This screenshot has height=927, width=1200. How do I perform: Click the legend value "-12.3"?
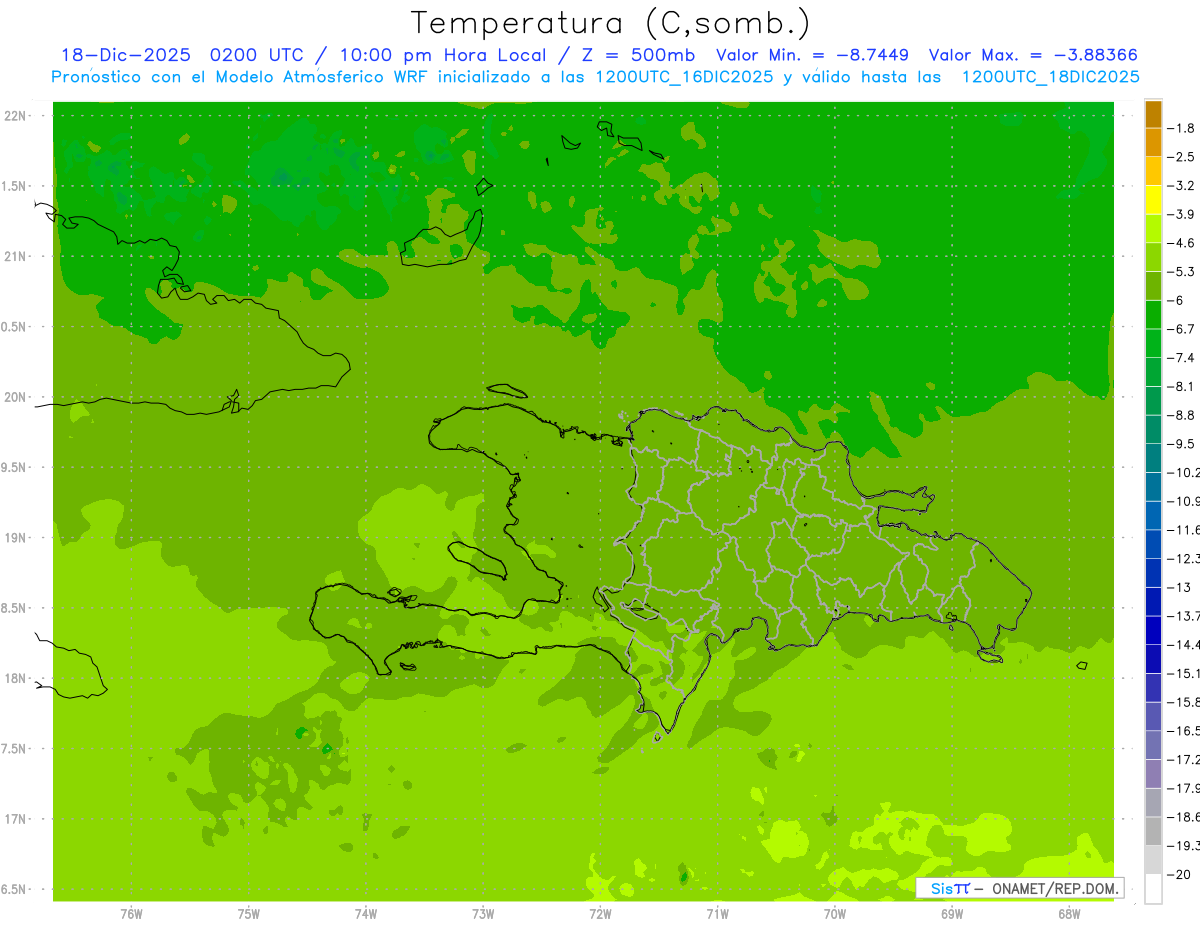1184,558
